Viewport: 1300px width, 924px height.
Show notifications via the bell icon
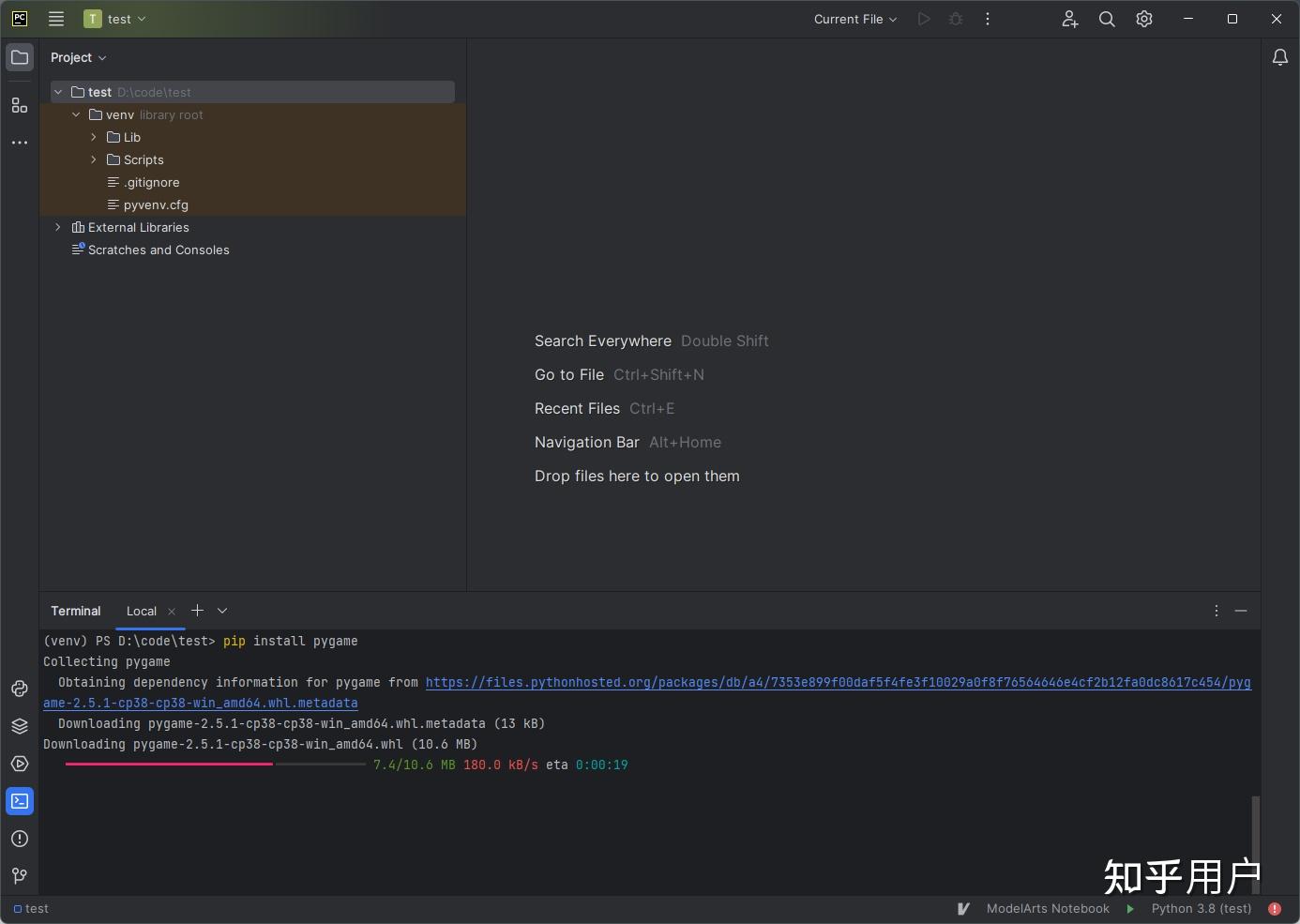[x=1279, y=57]
